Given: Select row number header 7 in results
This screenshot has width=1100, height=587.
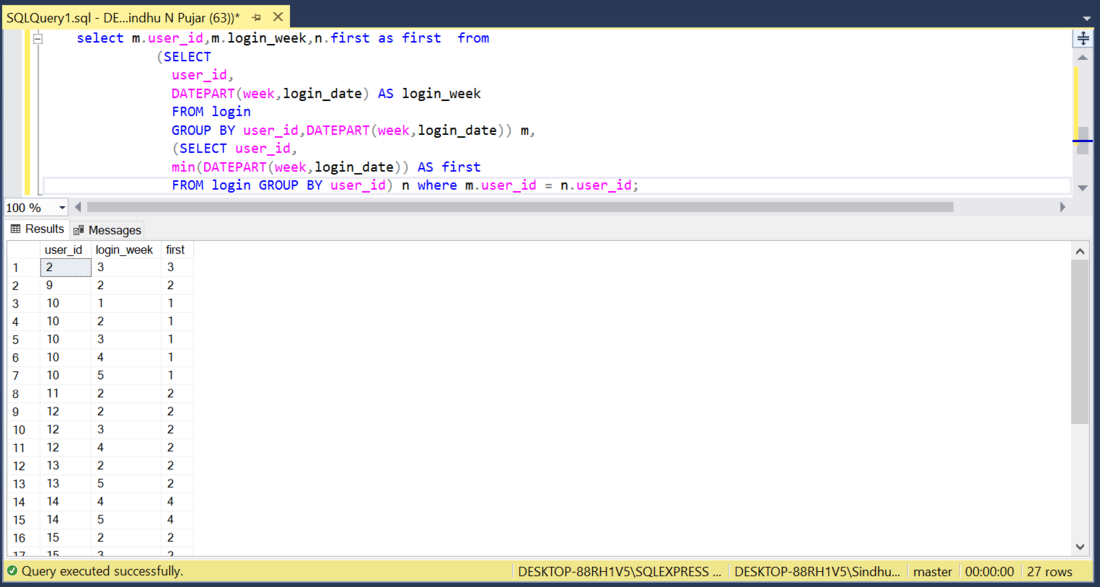Looking at the screenshot, I should (24, 375).
